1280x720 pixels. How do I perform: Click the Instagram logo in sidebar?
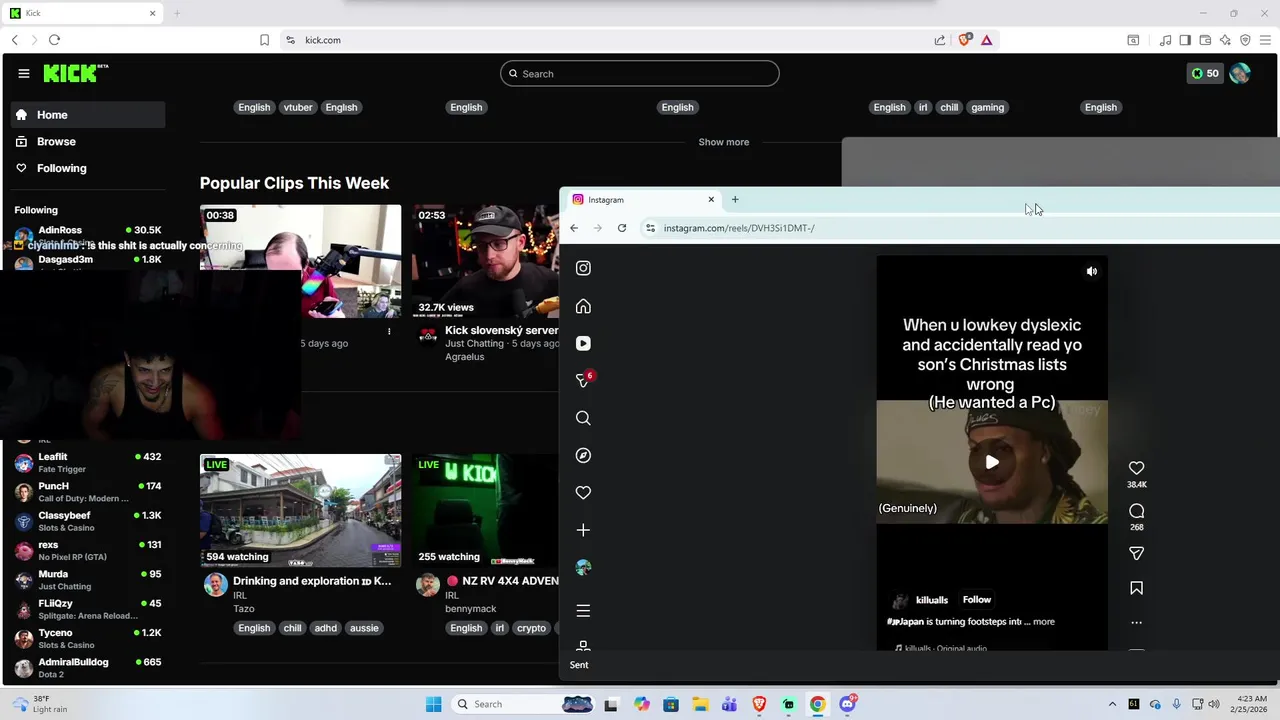[x=583, y=268]
